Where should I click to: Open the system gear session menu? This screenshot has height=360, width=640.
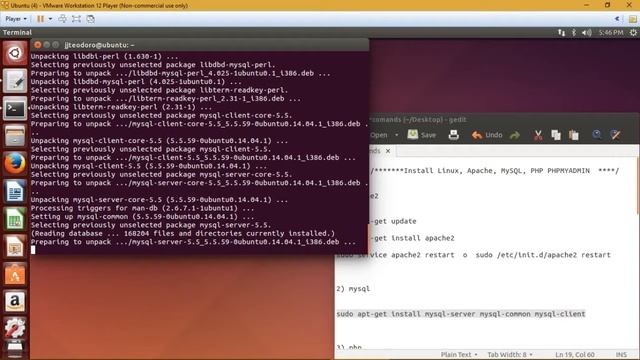point(633,33)
